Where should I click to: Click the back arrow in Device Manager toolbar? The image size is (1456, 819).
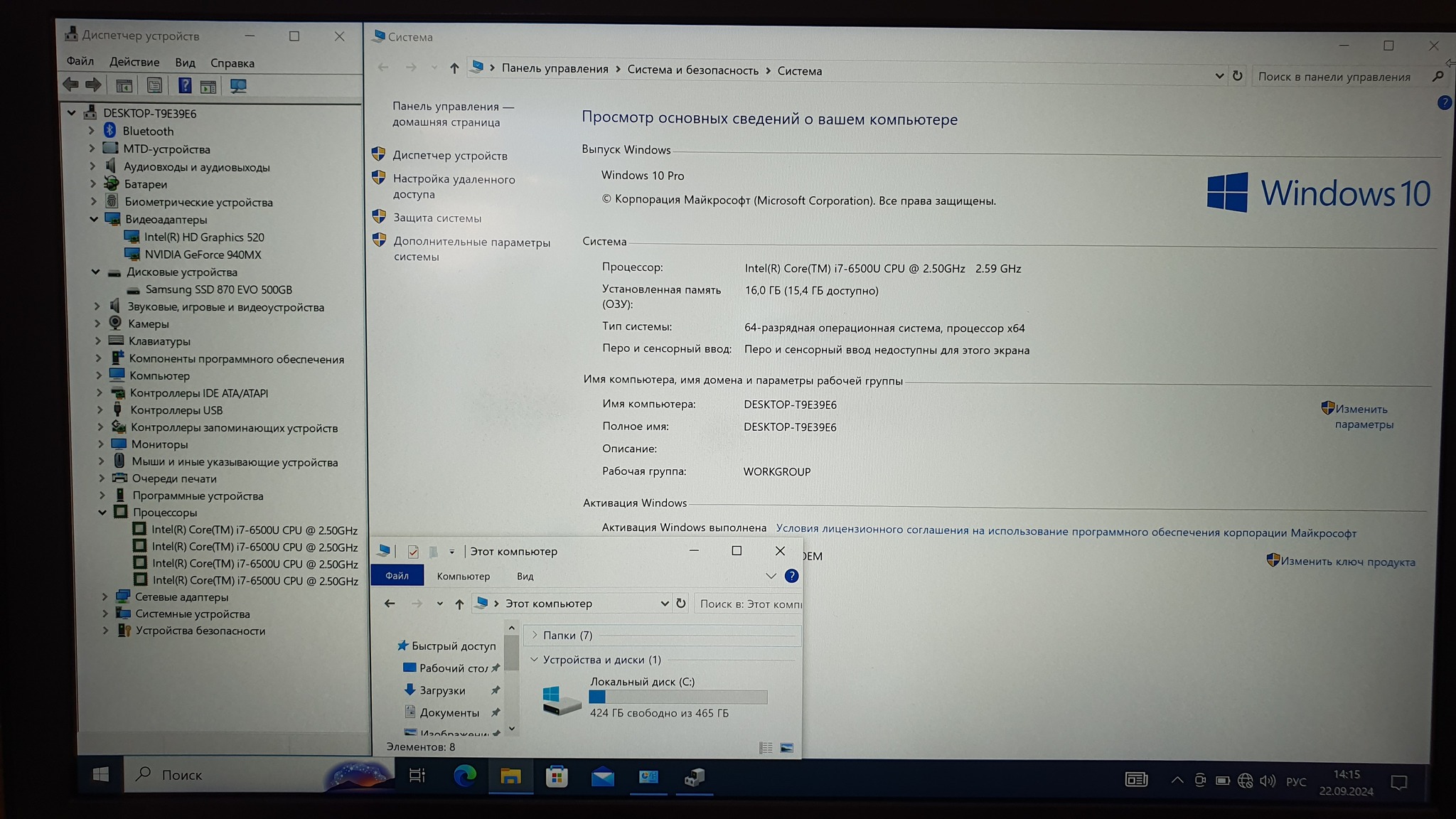pyautogui.click(x=70, y=85)
